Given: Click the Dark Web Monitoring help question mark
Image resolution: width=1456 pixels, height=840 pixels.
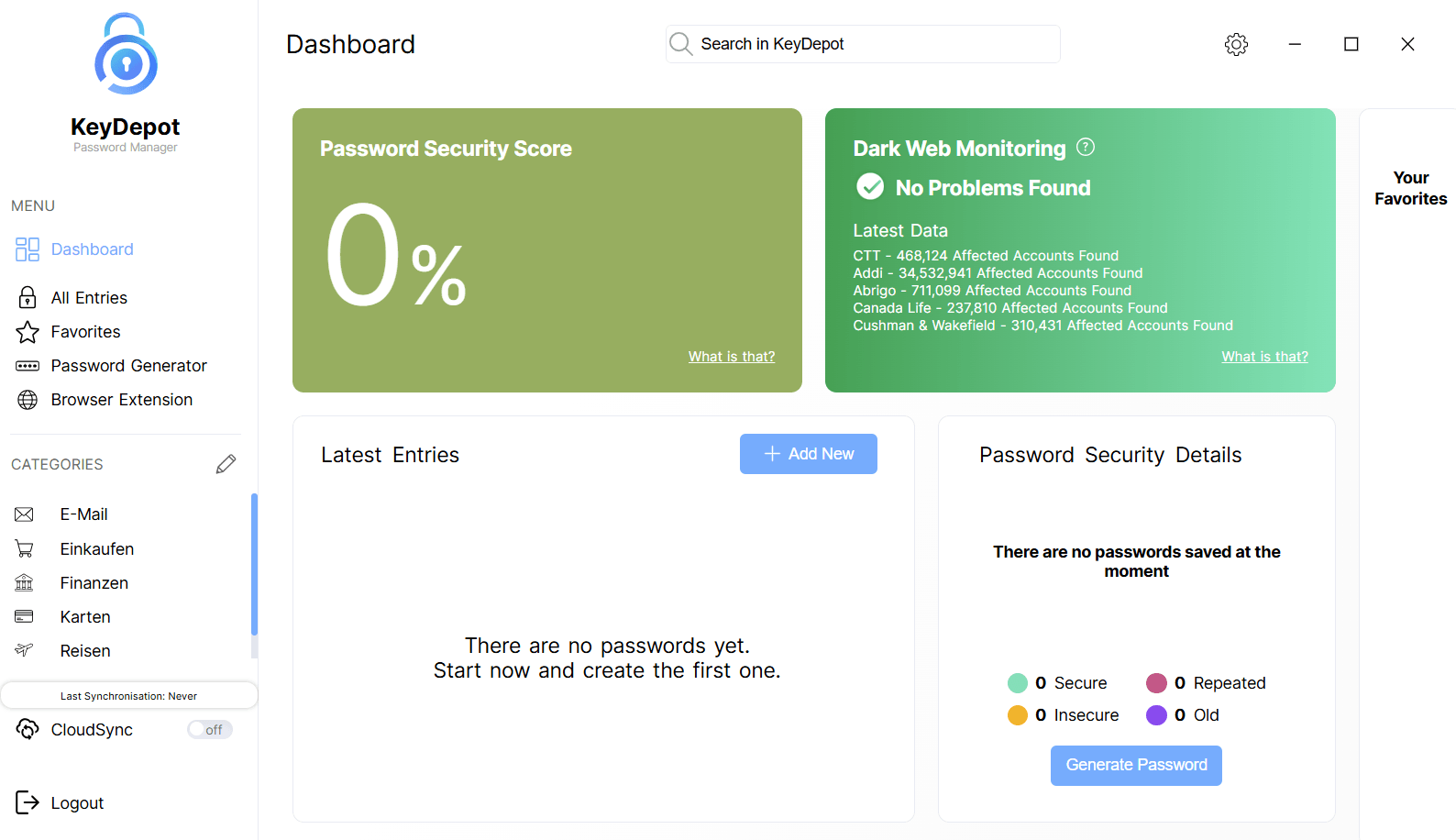Looking at the screenshot, I should (x=1086, y=147).
